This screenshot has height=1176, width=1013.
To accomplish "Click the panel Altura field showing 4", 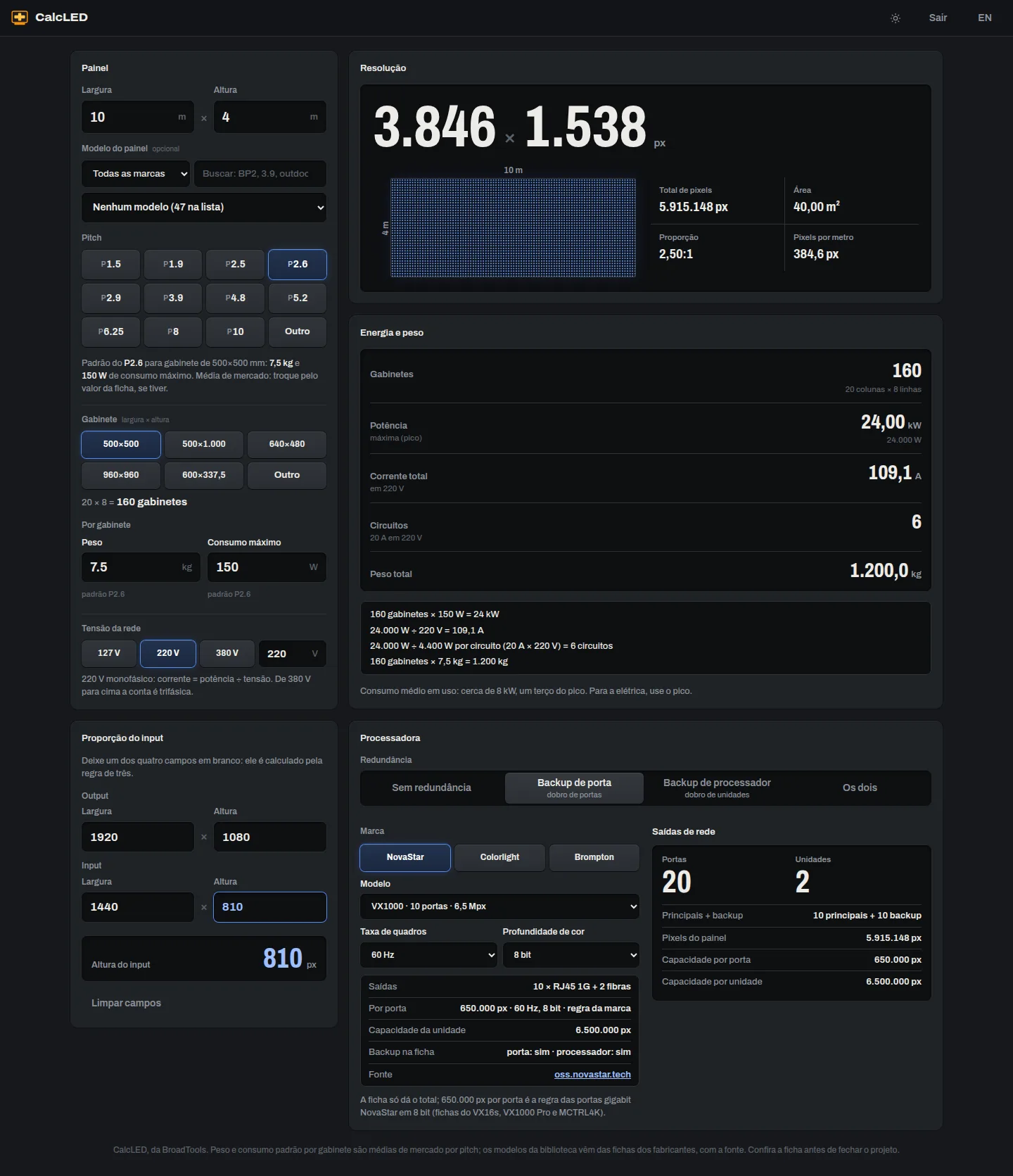I will (x=270, y=117).
